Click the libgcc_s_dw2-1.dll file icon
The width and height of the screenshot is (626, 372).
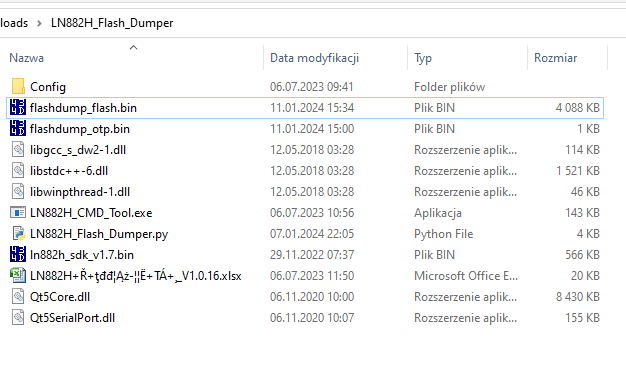pos(18,150)
